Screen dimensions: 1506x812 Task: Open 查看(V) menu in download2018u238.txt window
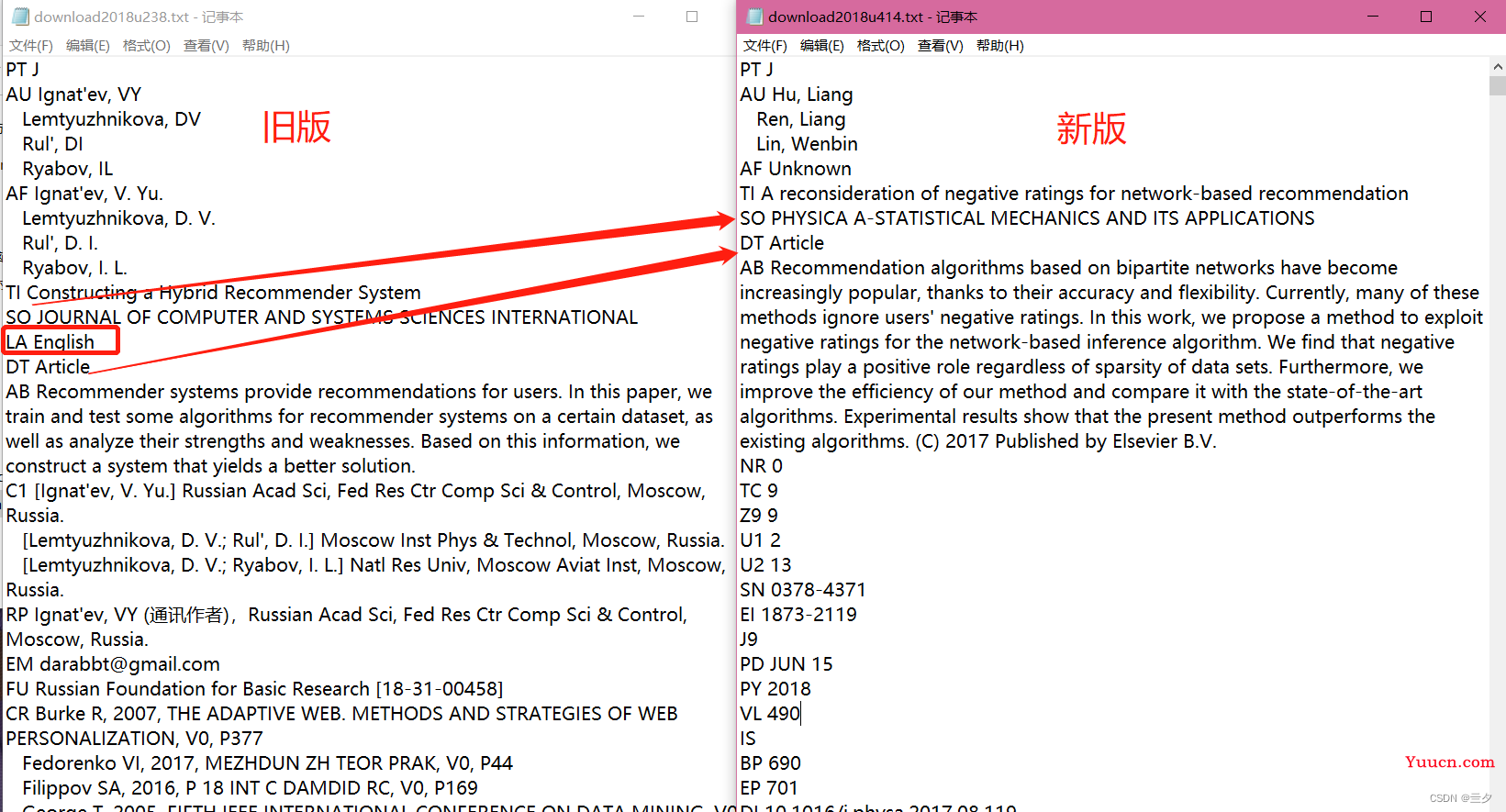tap(206, 46)
